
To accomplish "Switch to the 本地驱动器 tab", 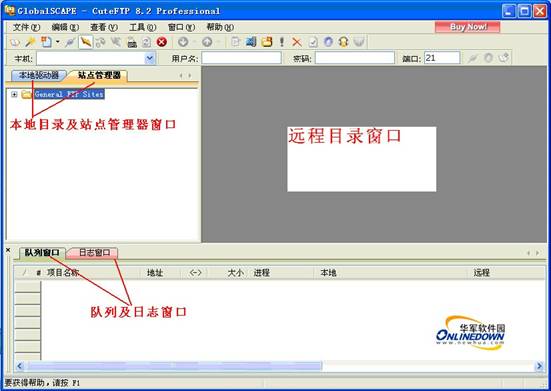I will coord(39,75).
